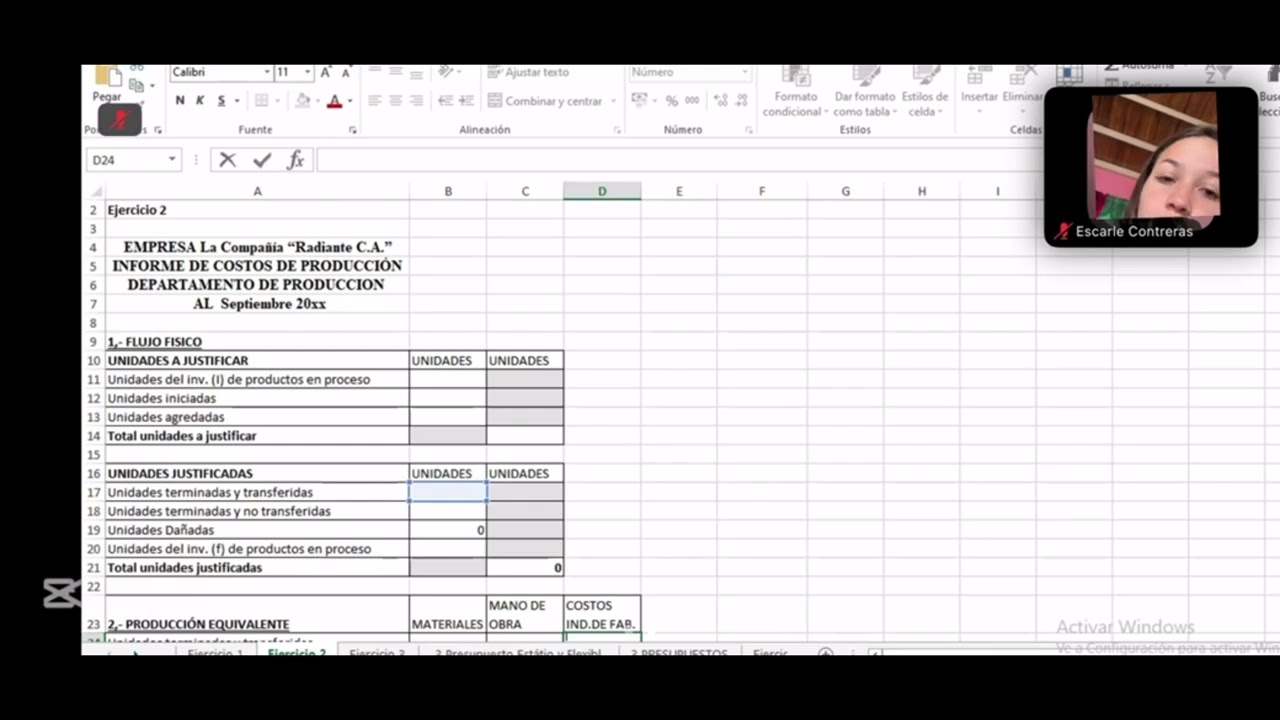
Task: Open the Número format dropdown
Action: [744, 72]
